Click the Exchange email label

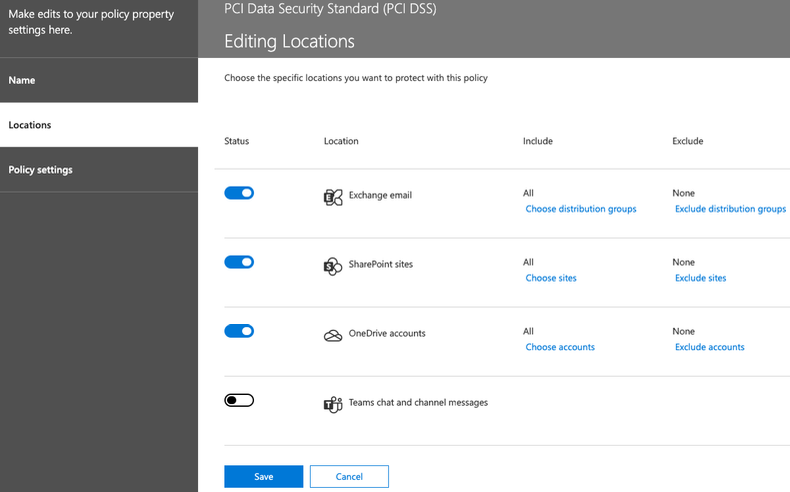pyautogui.click(x=380, y=195)
